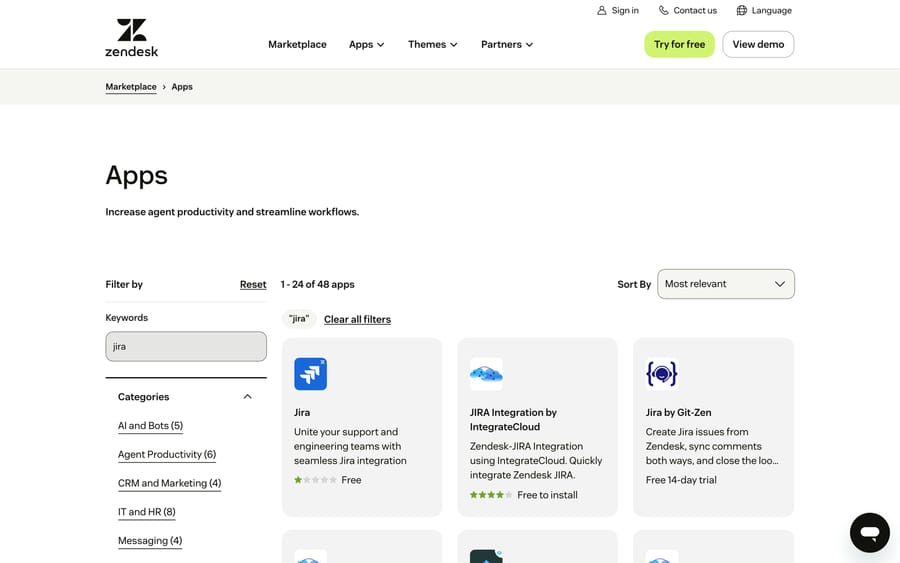Open Jira by Git-Zen title
This screenshot has width=900, height=563.
pyautogui.click(x=678, y=412)
